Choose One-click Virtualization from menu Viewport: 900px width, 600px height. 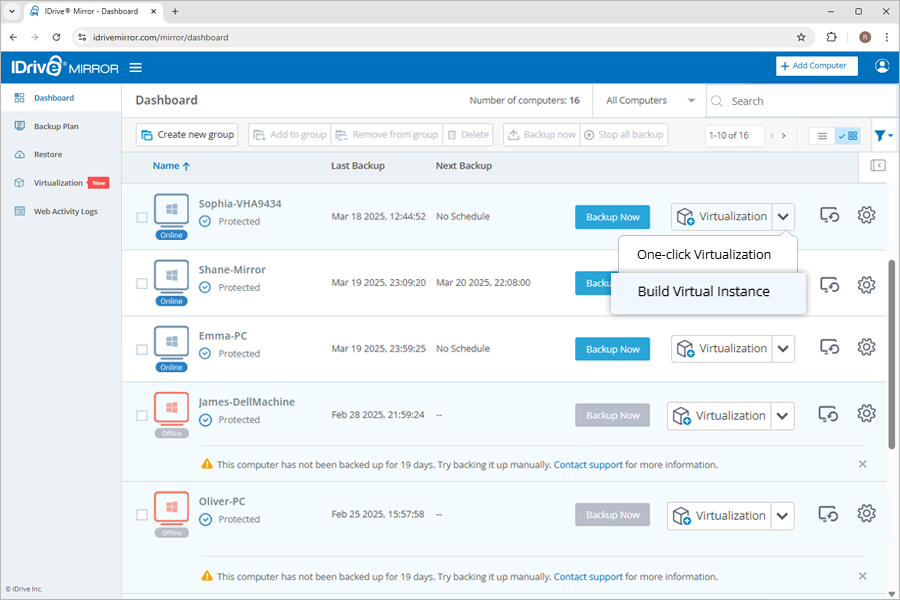coord(704,254)
